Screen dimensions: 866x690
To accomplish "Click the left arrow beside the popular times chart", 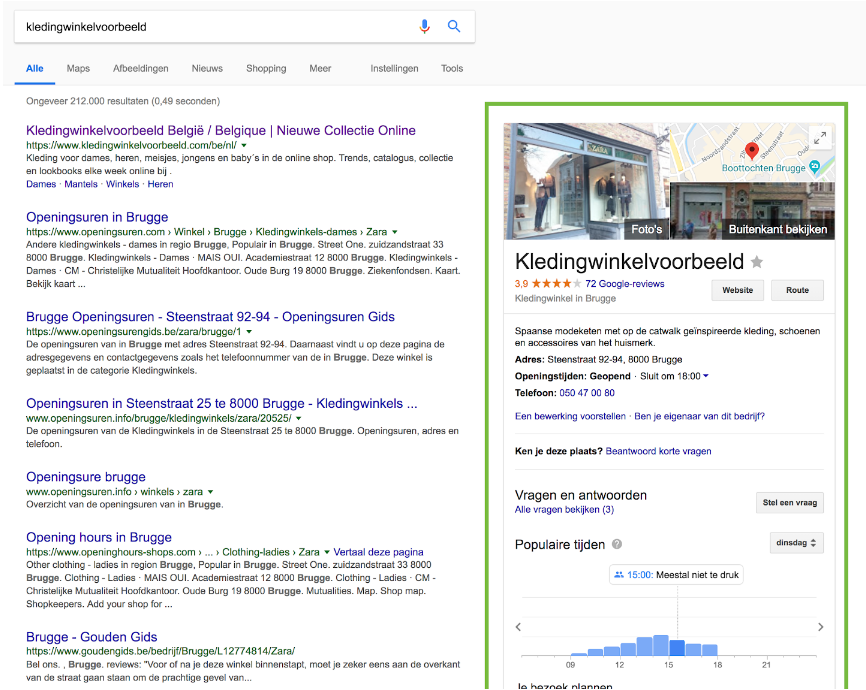I will coord(518,626).
